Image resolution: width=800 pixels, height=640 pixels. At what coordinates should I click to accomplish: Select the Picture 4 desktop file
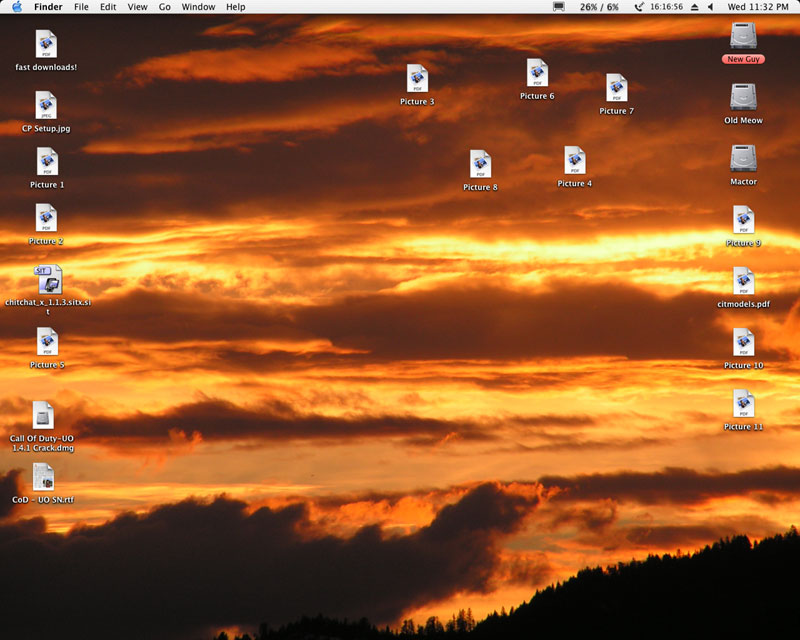click(574, 160)
